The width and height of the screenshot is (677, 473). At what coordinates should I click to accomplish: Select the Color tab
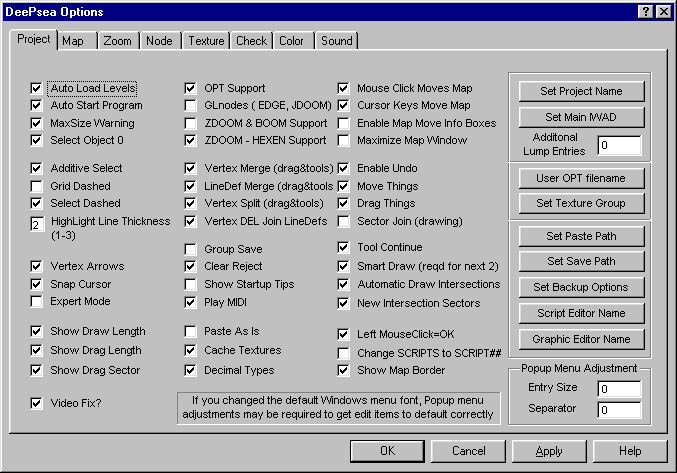(x=291, y=41)
